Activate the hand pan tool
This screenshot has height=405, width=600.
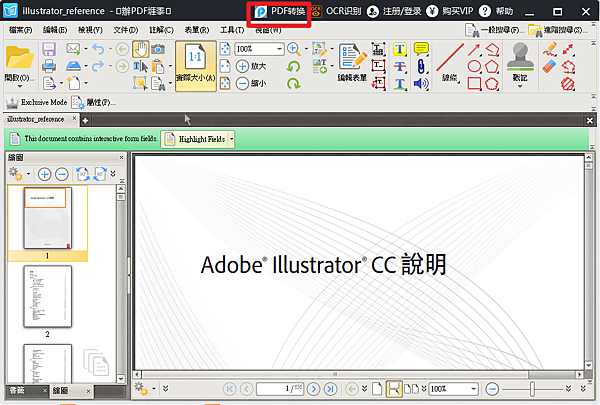tap(140, 49)
